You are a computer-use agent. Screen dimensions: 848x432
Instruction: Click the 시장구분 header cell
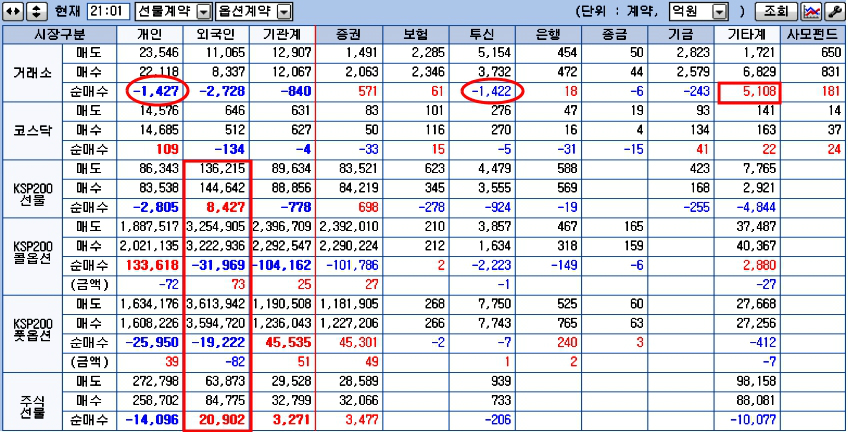[59, 34]
